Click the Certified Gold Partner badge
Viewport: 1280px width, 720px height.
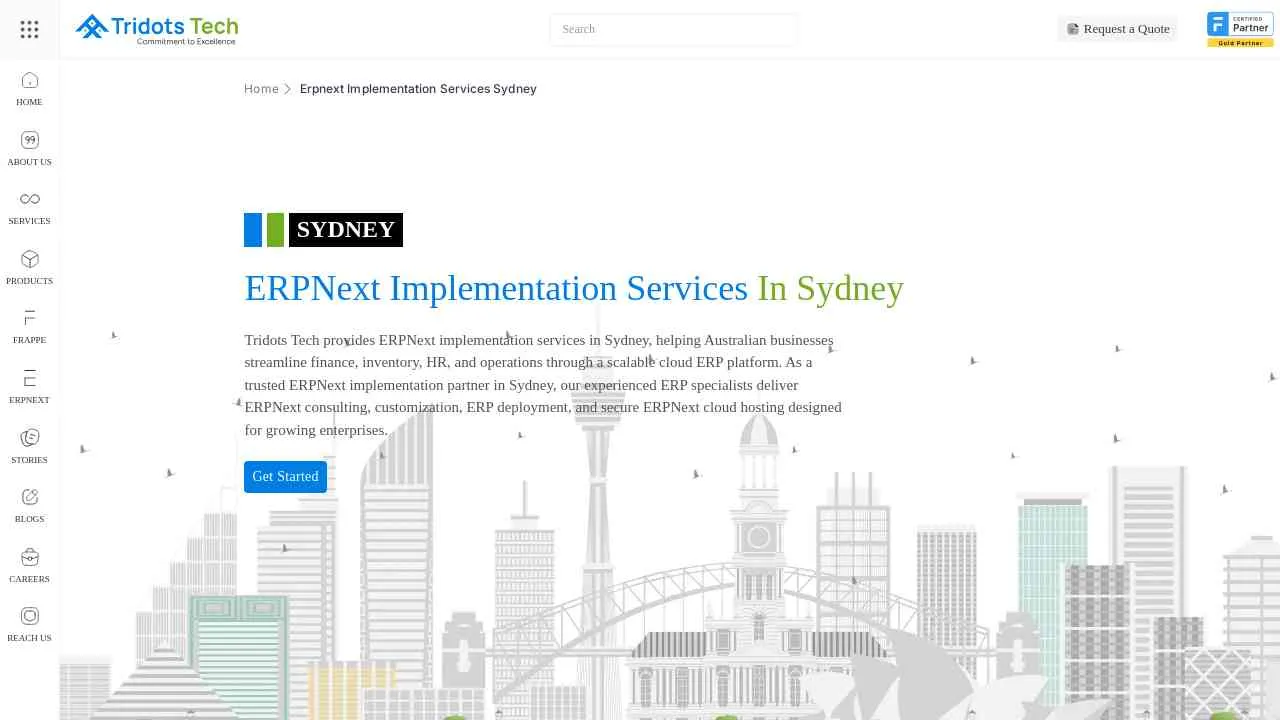click(1240, 29)
